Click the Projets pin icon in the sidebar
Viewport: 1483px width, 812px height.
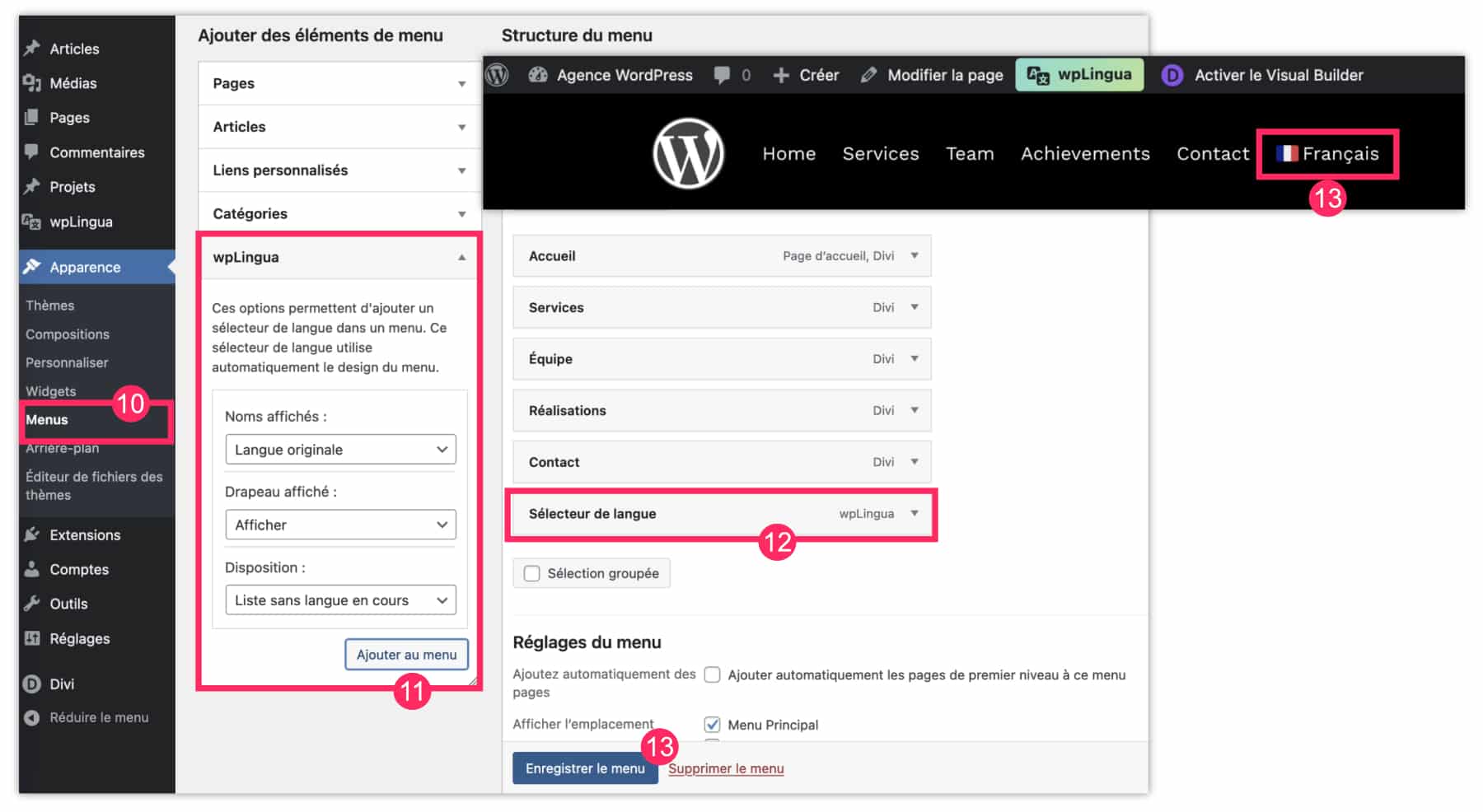[x=32, y=187]
